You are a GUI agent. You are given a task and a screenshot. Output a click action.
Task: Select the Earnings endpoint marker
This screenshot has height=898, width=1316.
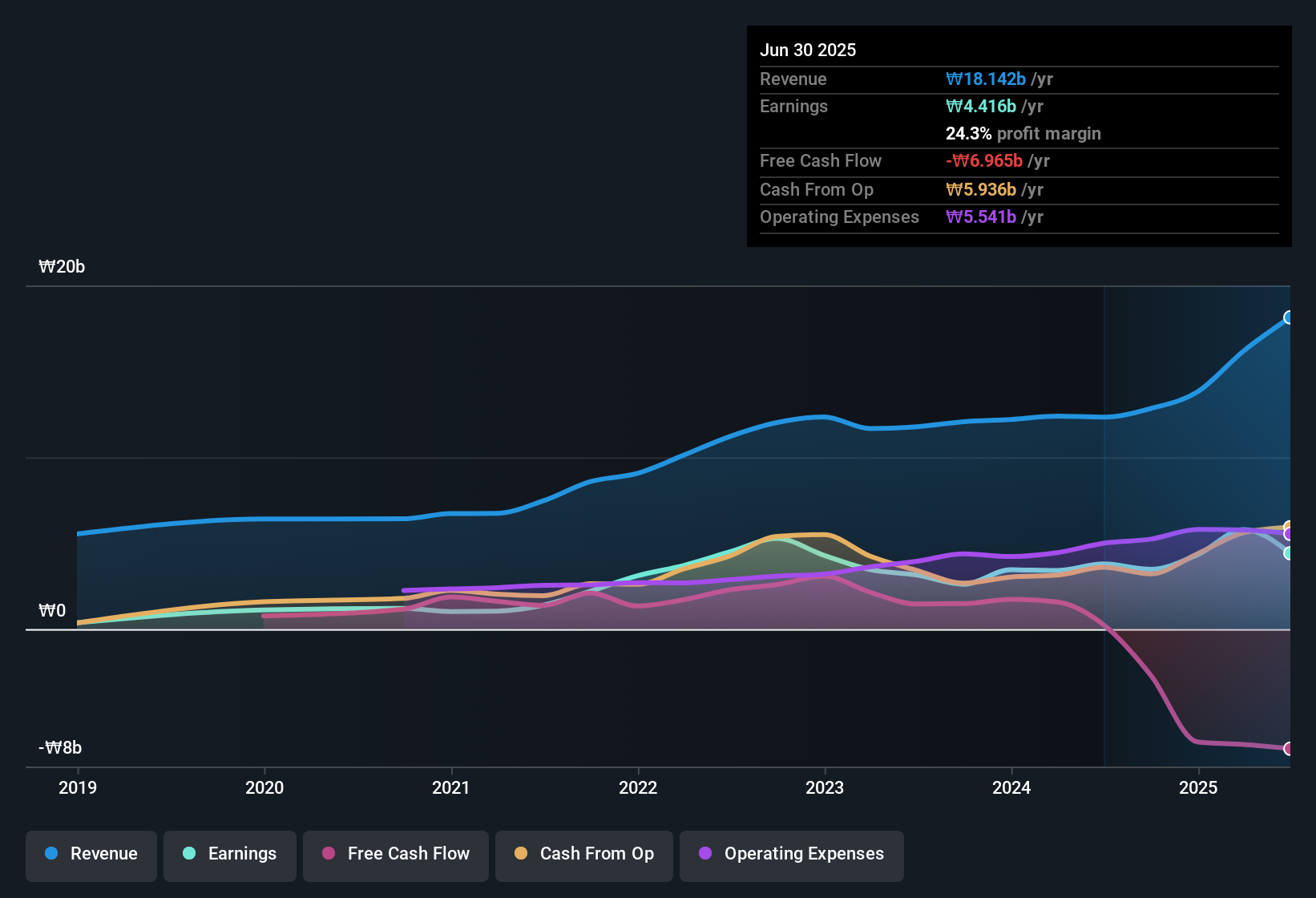click(x=1289, y=553)
